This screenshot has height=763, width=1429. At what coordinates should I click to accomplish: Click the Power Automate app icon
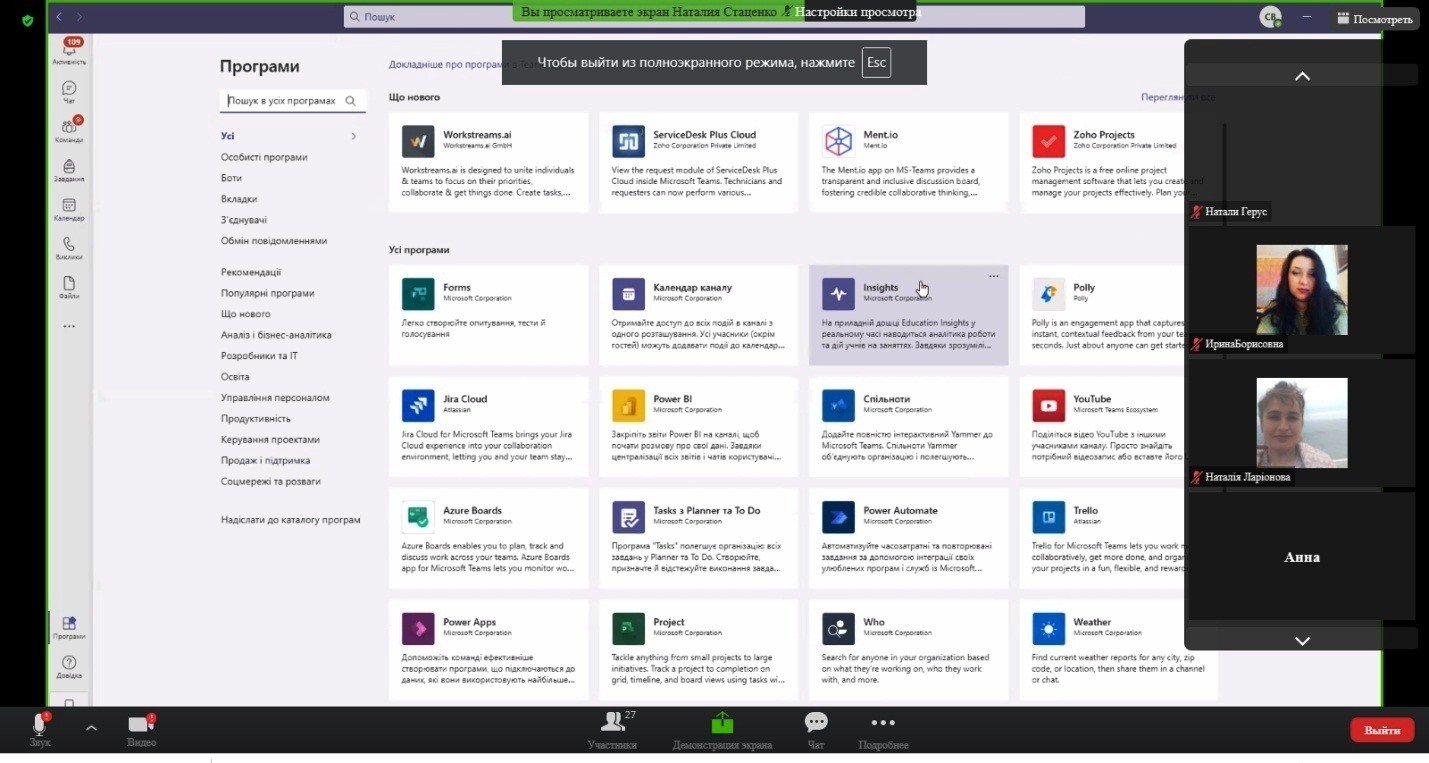click(838, 517)
